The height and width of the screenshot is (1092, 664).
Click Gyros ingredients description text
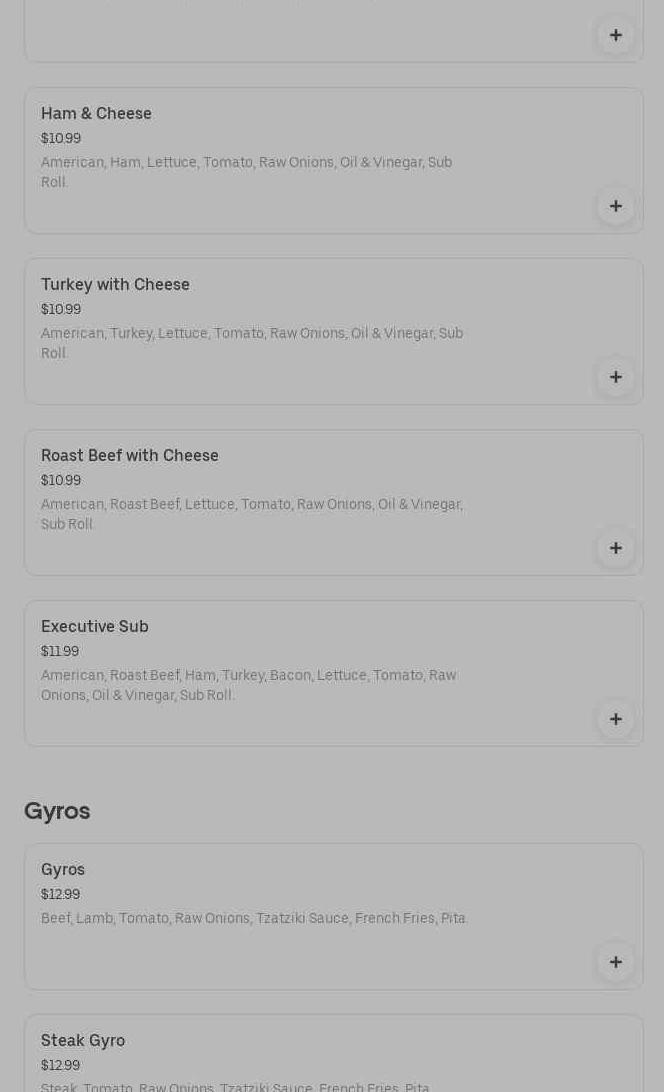coord(254,919)
